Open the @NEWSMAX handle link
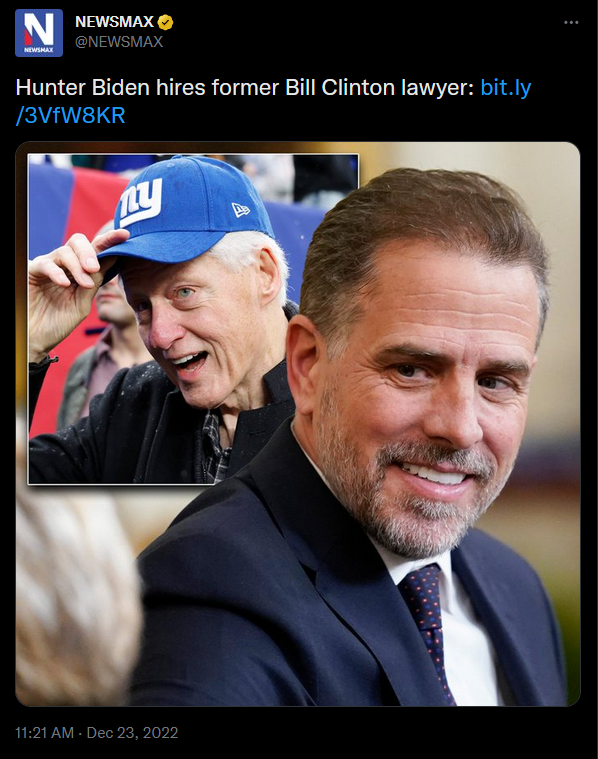598x759 pixels. [x=119, y=42]
